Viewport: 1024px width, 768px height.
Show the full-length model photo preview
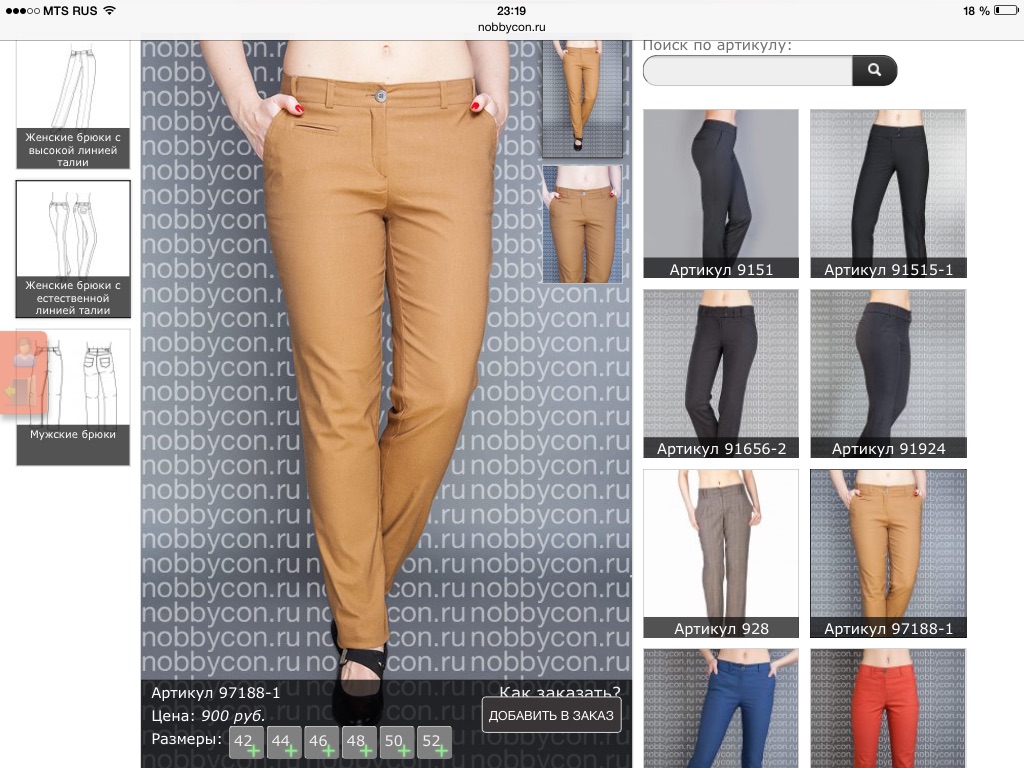(582, 99)
